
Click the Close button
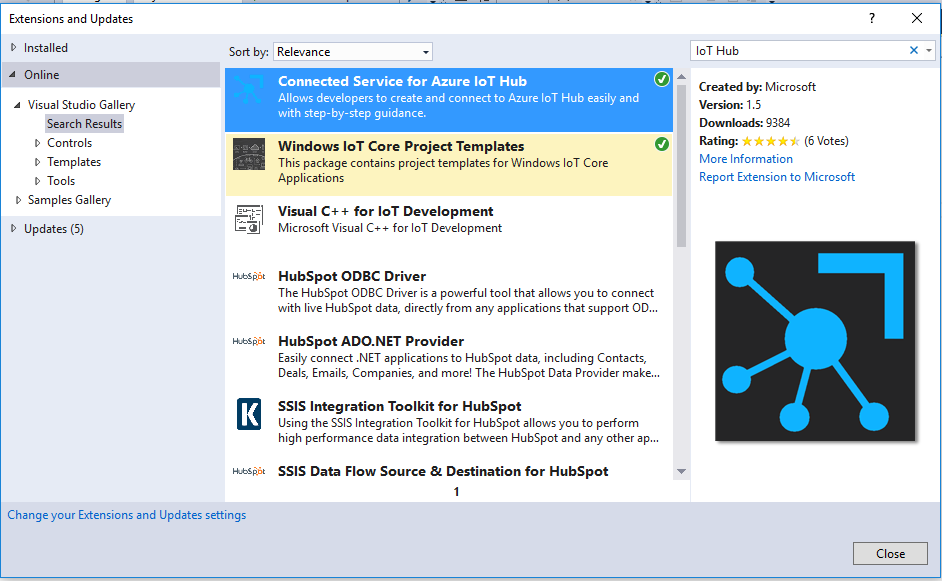pyautogui.click(x=890, y=553)
